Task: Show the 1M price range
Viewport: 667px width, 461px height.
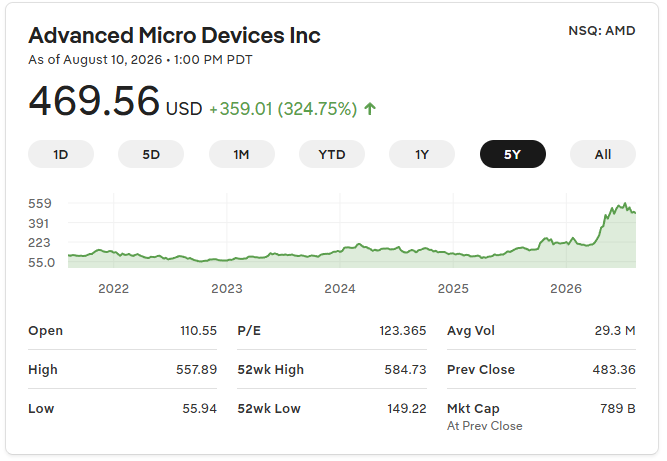Action: [x=242, y=154]
